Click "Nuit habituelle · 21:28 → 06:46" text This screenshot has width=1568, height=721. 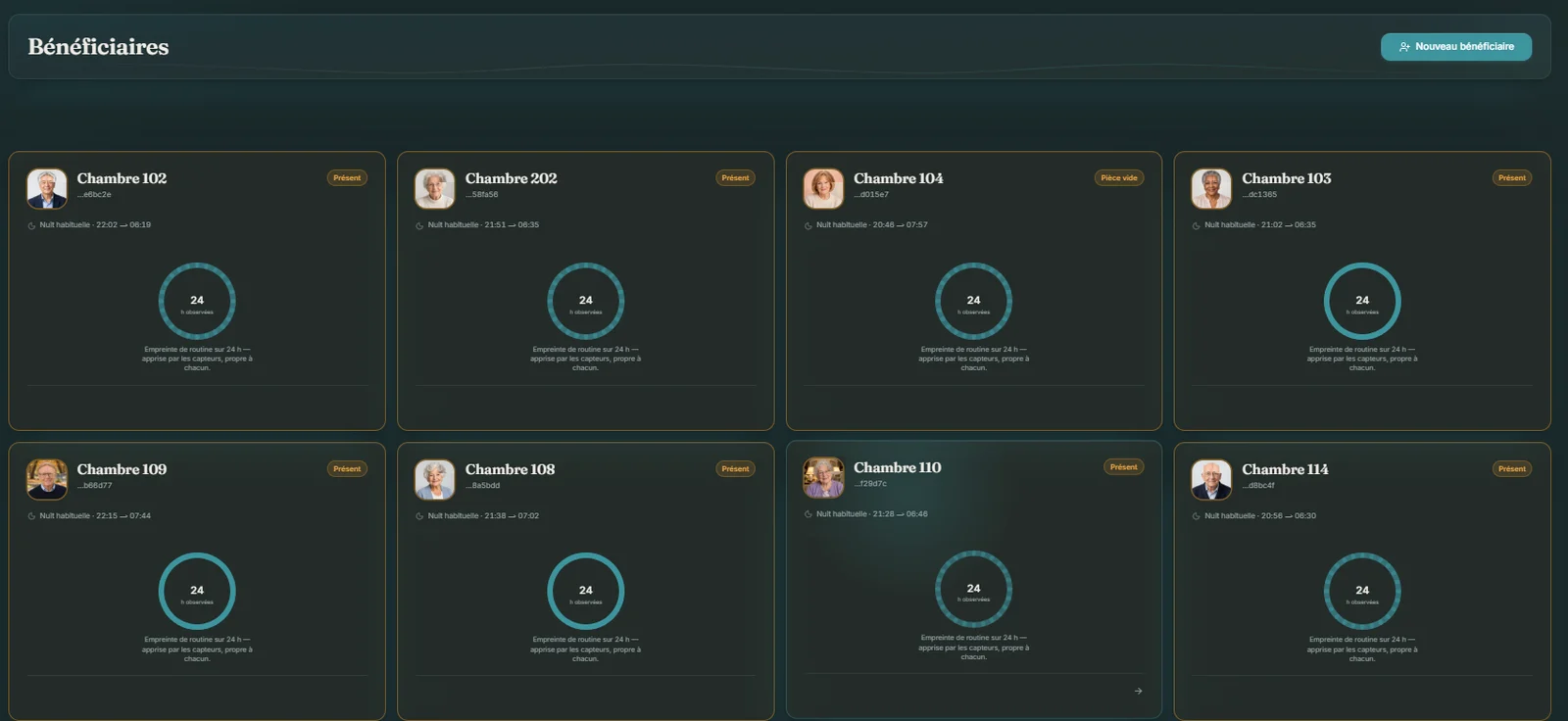872,514
